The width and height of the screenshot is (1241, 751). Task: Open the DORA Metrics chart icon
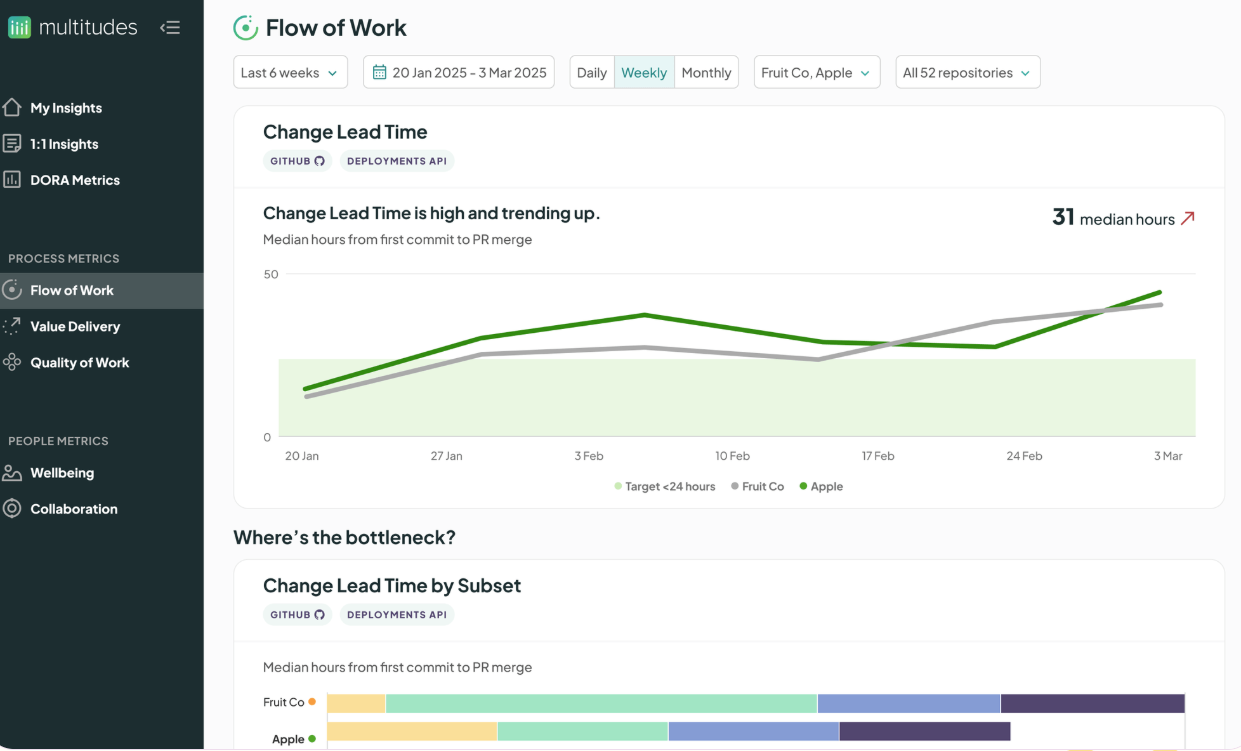(x=12, y=180)
